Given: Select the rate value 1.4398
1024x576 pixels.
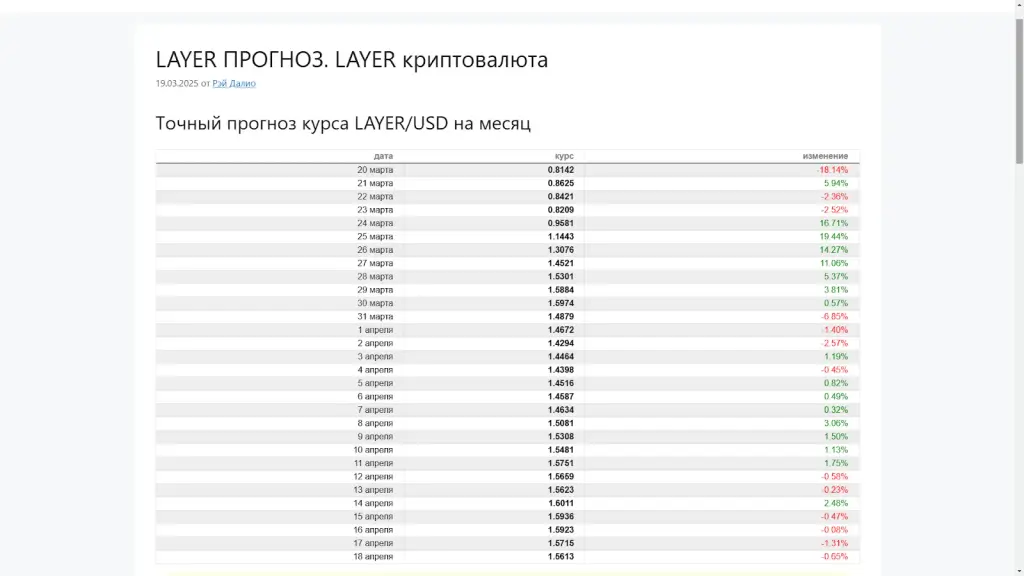Looking at the screenshot, I should point(561,370).
